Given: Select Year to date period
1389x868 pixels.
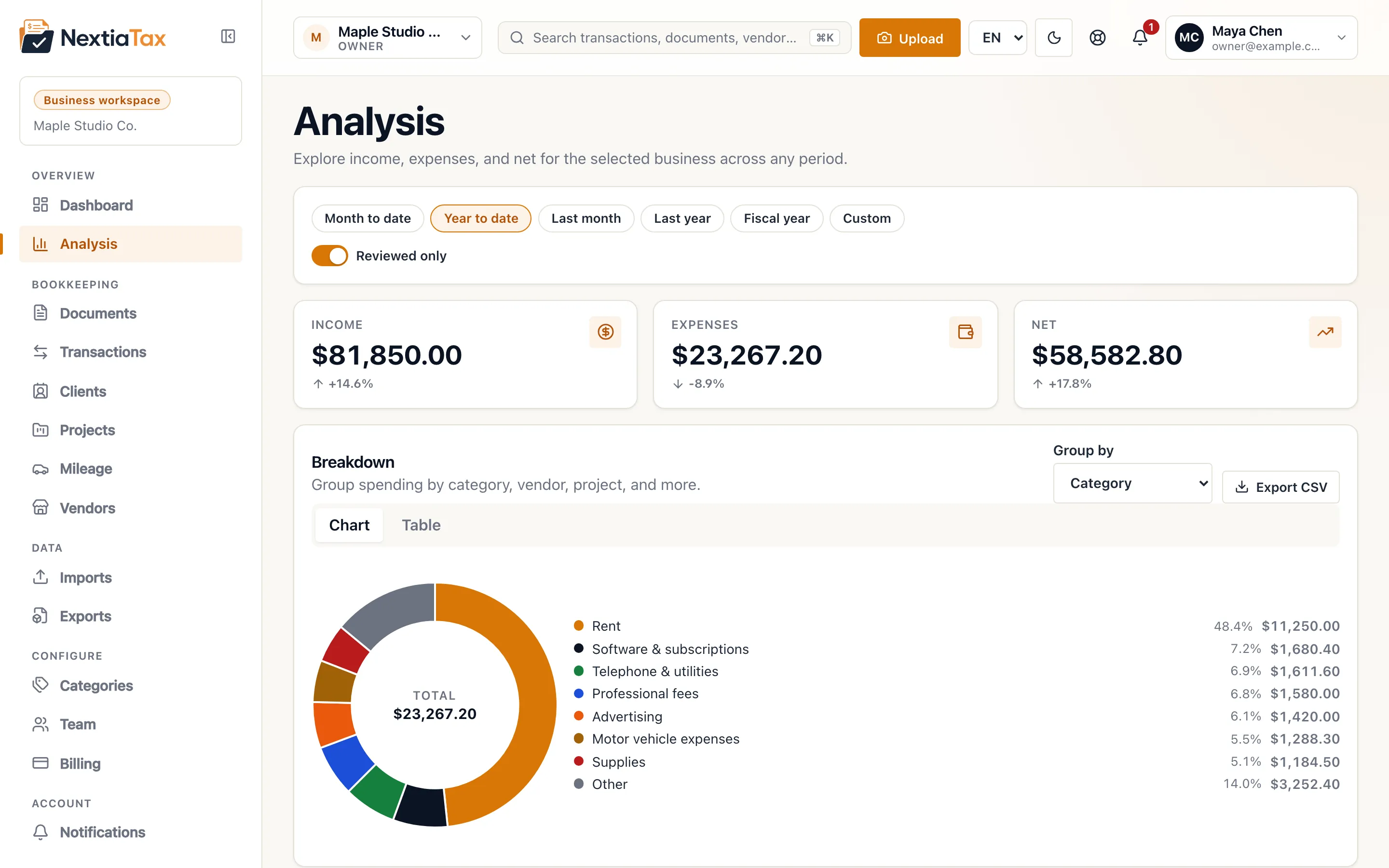Looking at the screenshot, I should [x=481, y=218].
